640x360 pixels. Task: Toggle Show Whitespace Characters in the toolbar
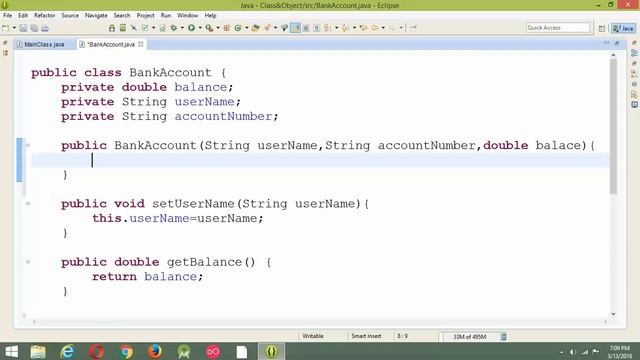[316, 28]
